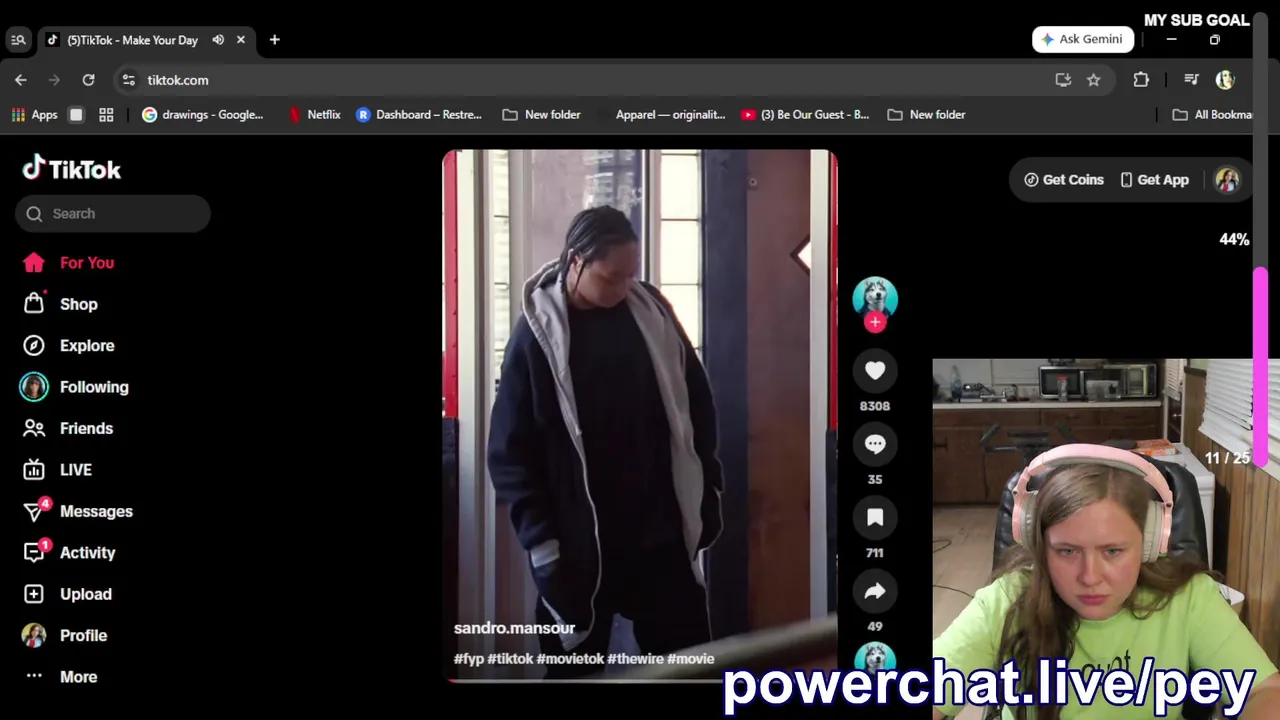Click the Get Coins button
This screenshot has height=720, width=1280.
click(x=1064, y=180)
